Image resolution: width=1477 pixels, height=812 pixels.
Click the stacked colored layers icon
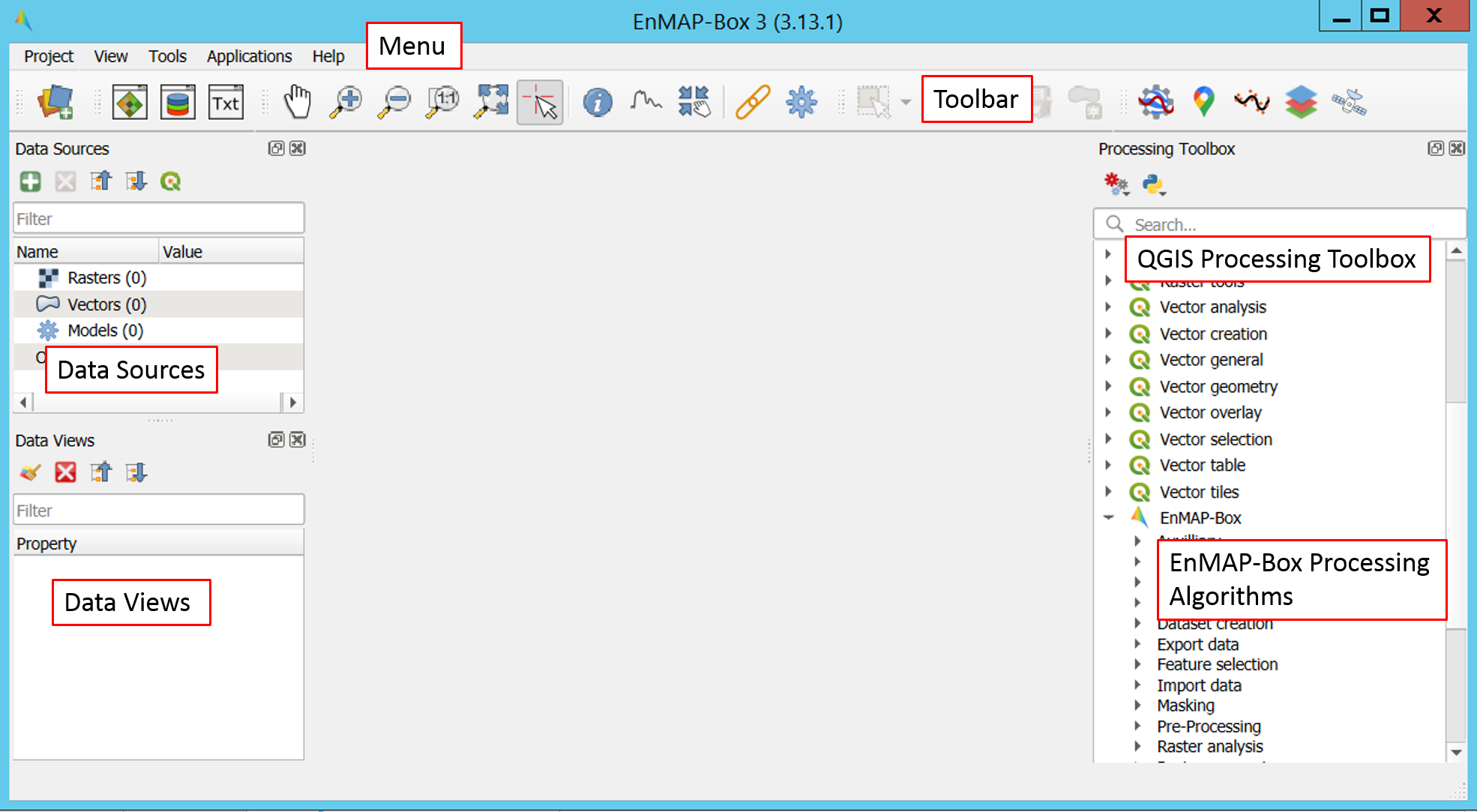coord(1301,102)
